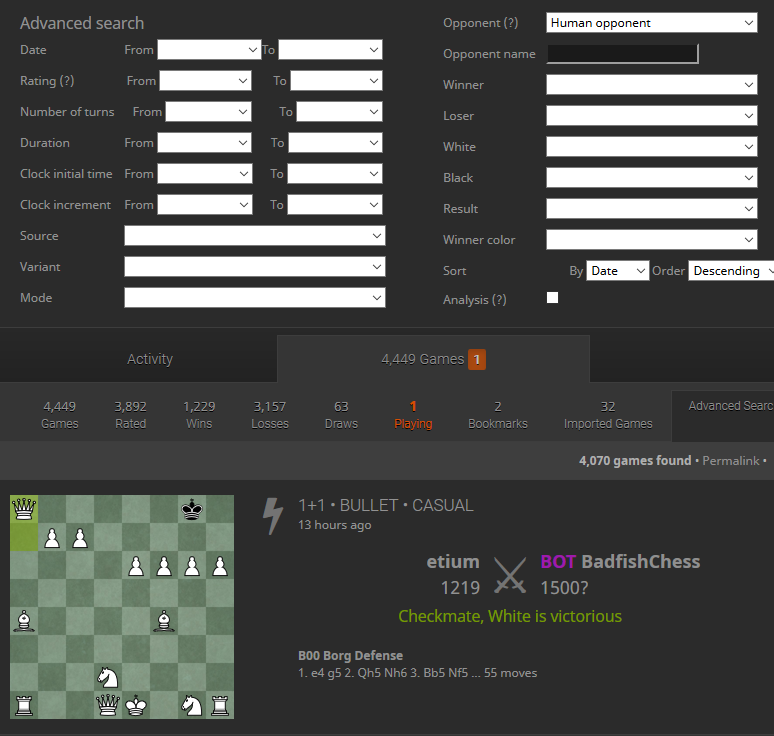The width and height of the screenshot is (774, 736).
Task: Expand the Winner color dropdown
Action: click(x=652, y=240)
